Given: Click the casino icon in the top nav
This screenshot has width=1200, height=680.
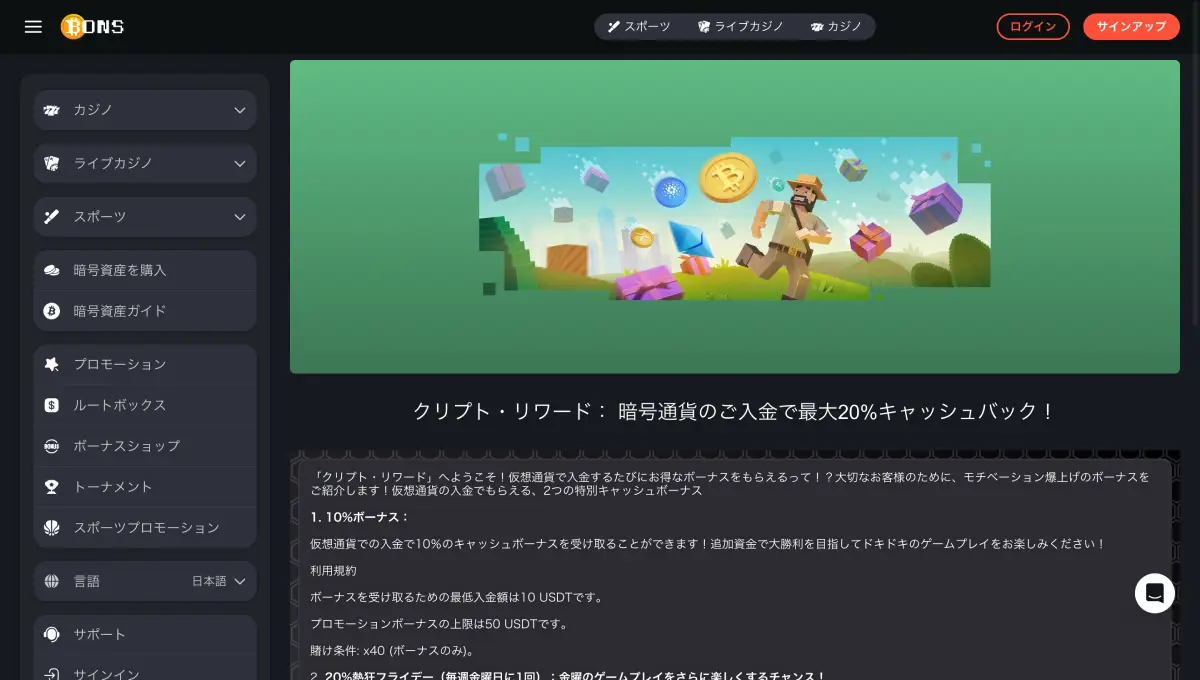Looking at the screenshot, I should [x=817, y=27].
